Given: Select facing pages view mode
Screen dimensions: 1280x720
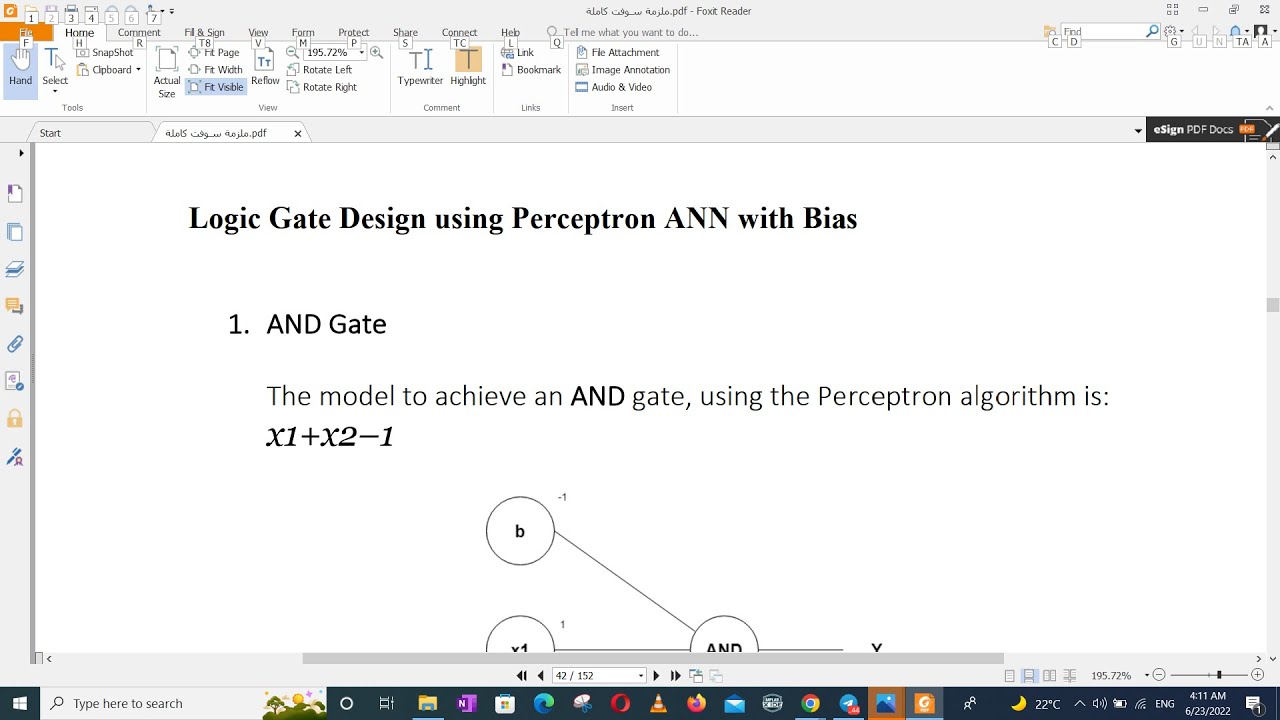Looking at the screenshot, I should pyautogui.click(x=1049, y=676).
